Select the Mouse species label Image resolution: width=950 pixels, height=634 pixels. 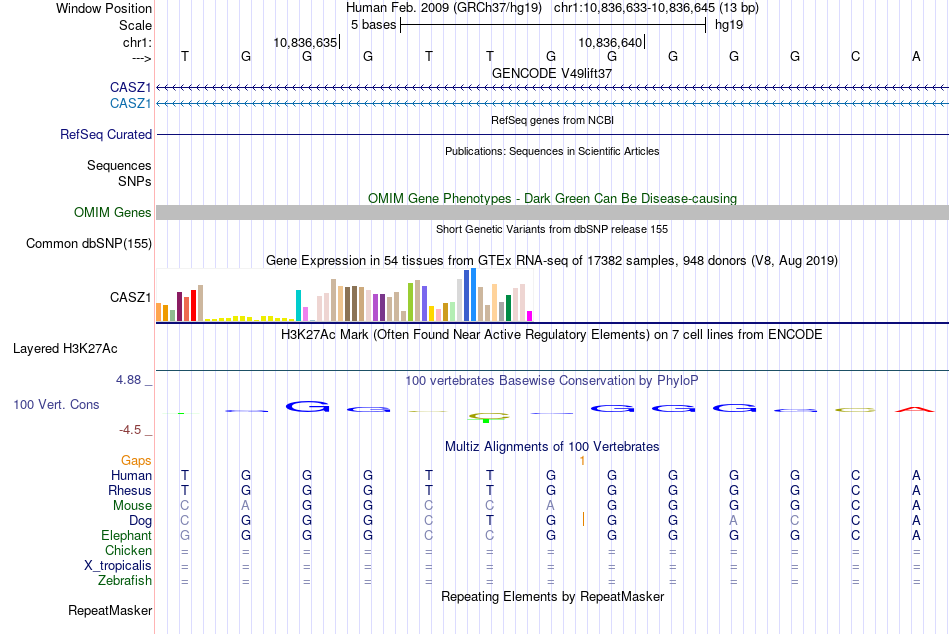[x=132, y=506]
